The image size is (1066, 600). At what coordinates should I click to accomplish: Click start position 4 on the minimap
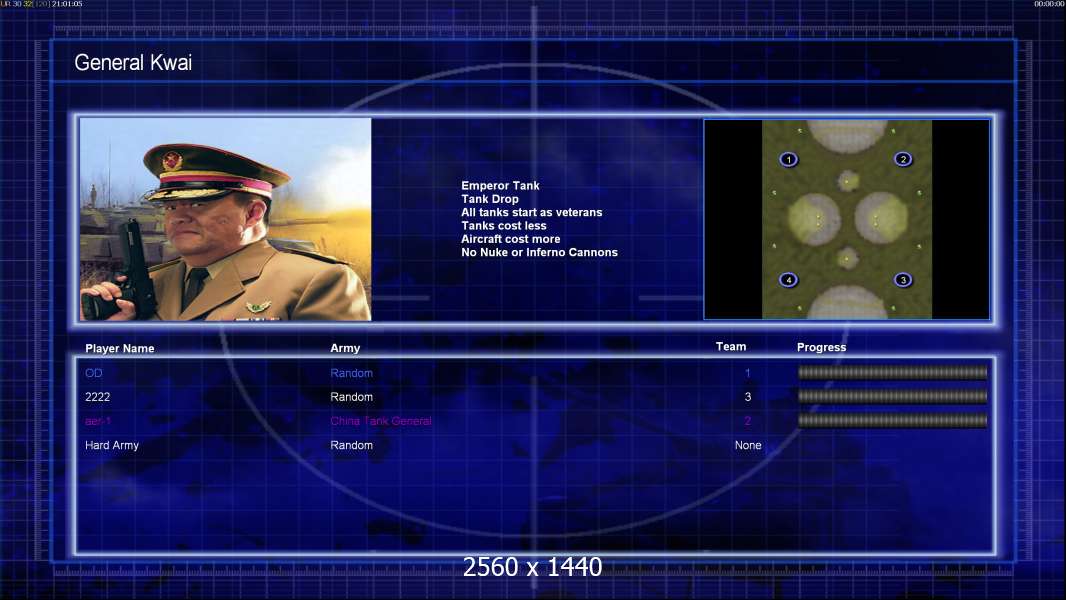tap(789, 279)
